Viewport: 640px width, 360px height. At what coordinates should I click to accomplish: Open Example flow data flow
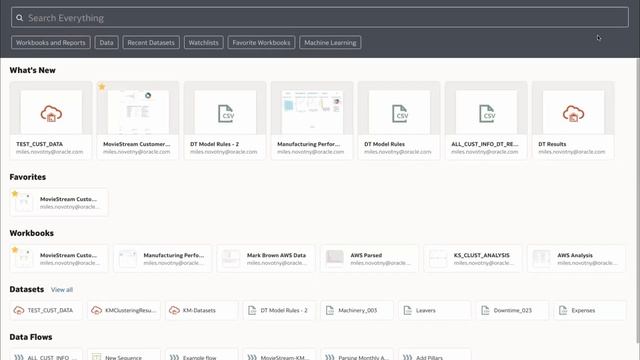pos(202,354)
